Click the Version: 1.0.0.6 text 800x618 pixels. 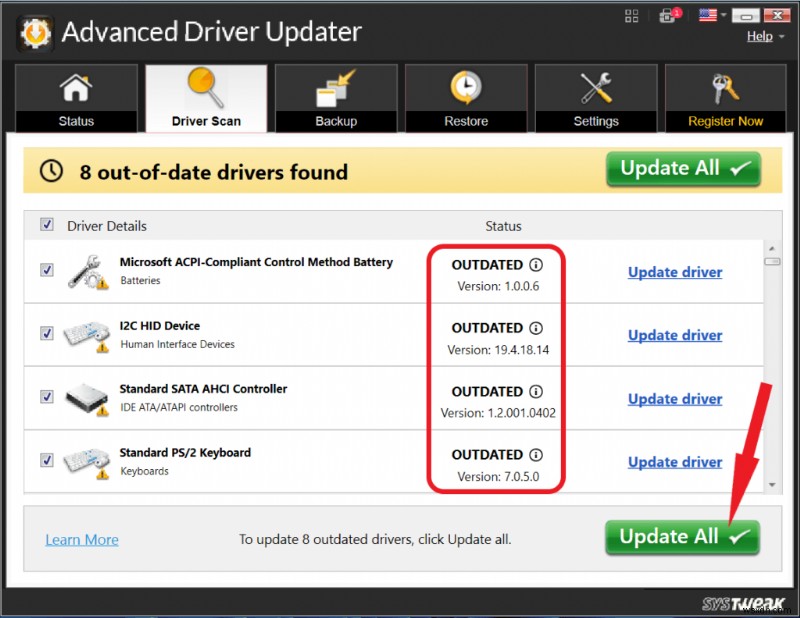[498, 286]
